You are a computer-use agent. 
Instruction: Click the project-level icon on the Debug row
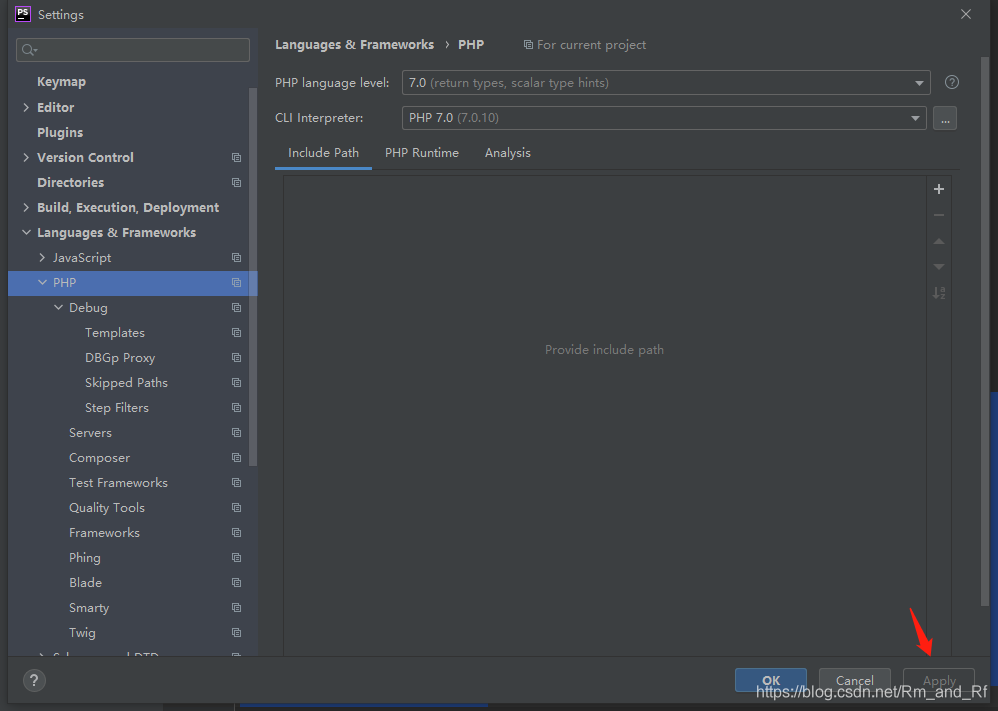[x=236, y=307]
